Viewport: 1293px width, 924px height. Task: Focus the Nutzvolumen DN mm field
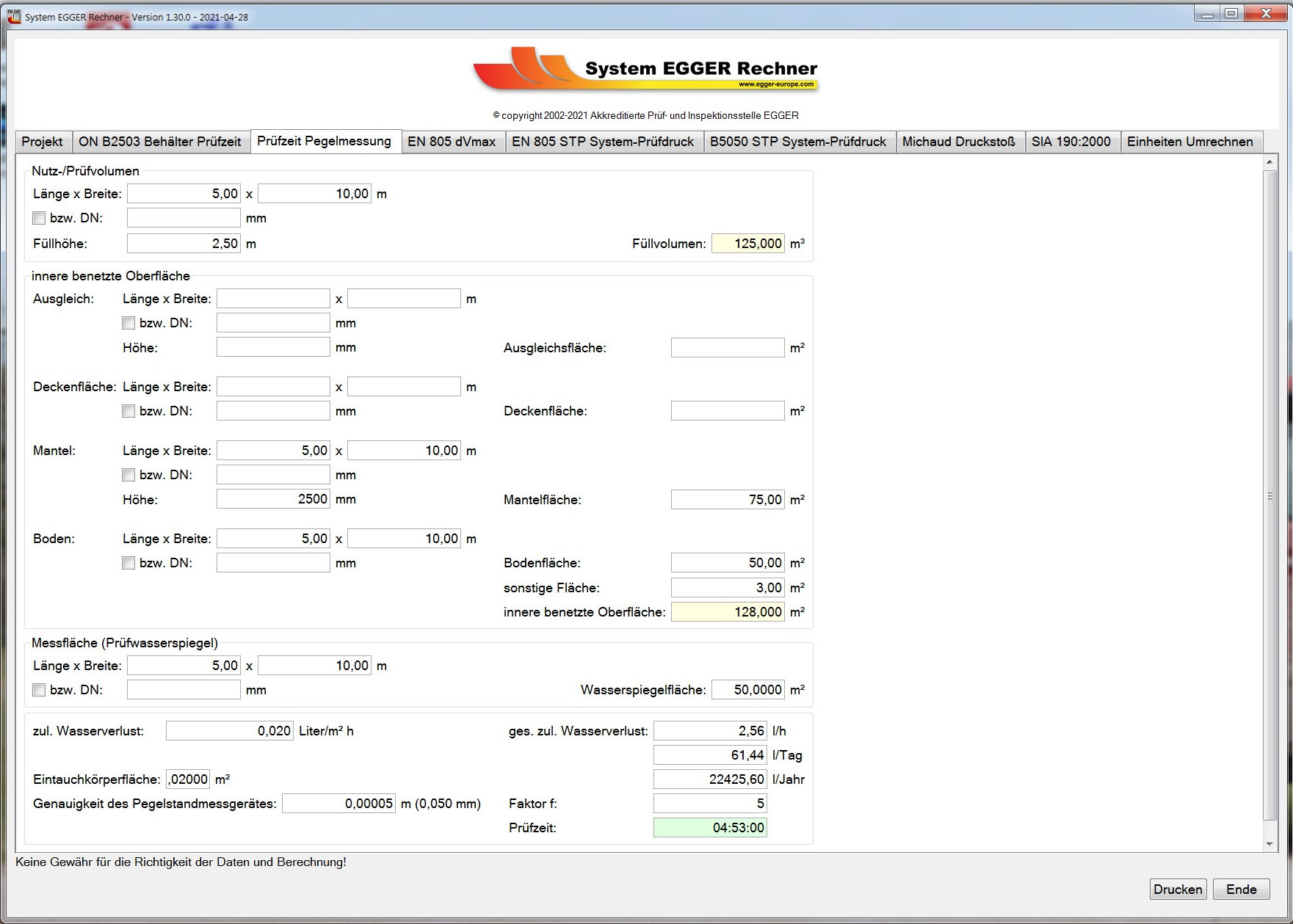(184, 218)
